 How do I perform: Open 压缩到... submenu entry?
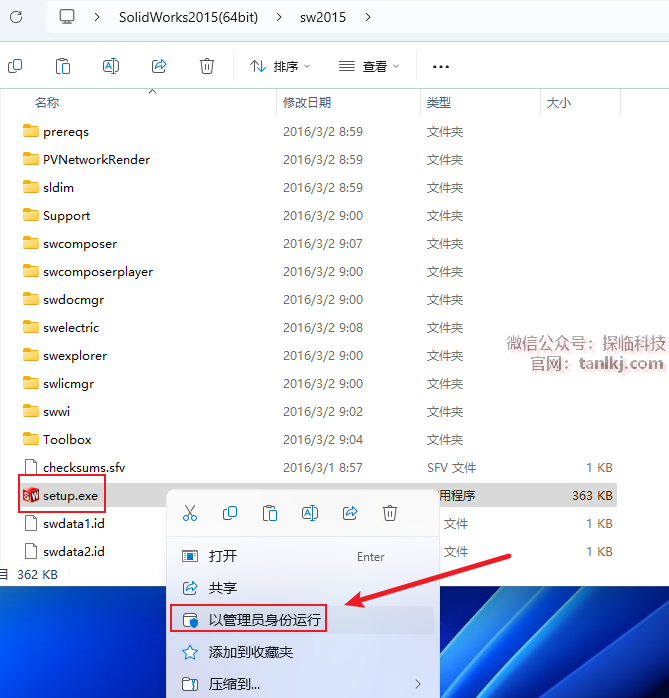point(303,684)
